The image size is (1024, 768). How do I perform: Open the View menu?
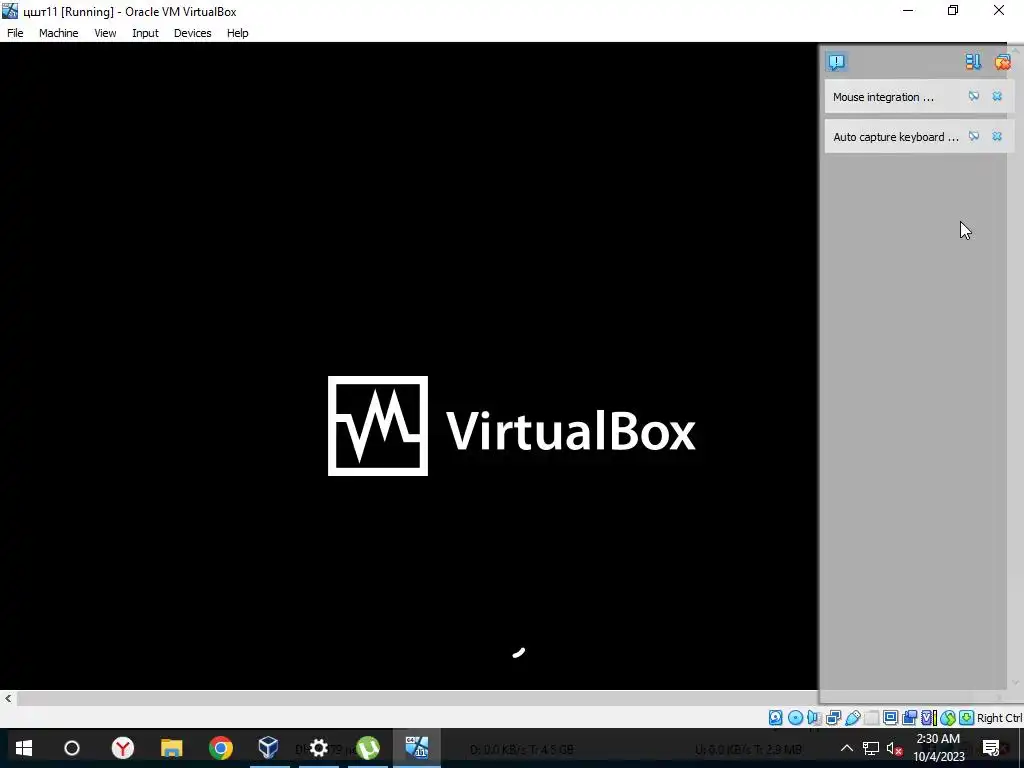click(105, 33)
